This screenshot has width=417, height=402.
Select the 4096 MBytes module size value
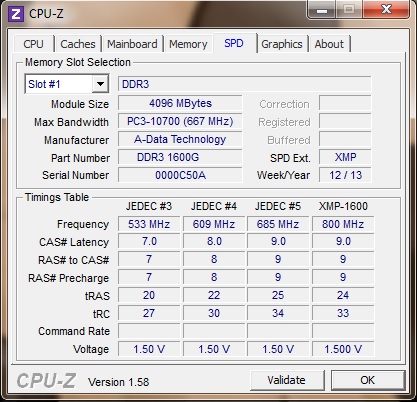[x=180, y=103]
